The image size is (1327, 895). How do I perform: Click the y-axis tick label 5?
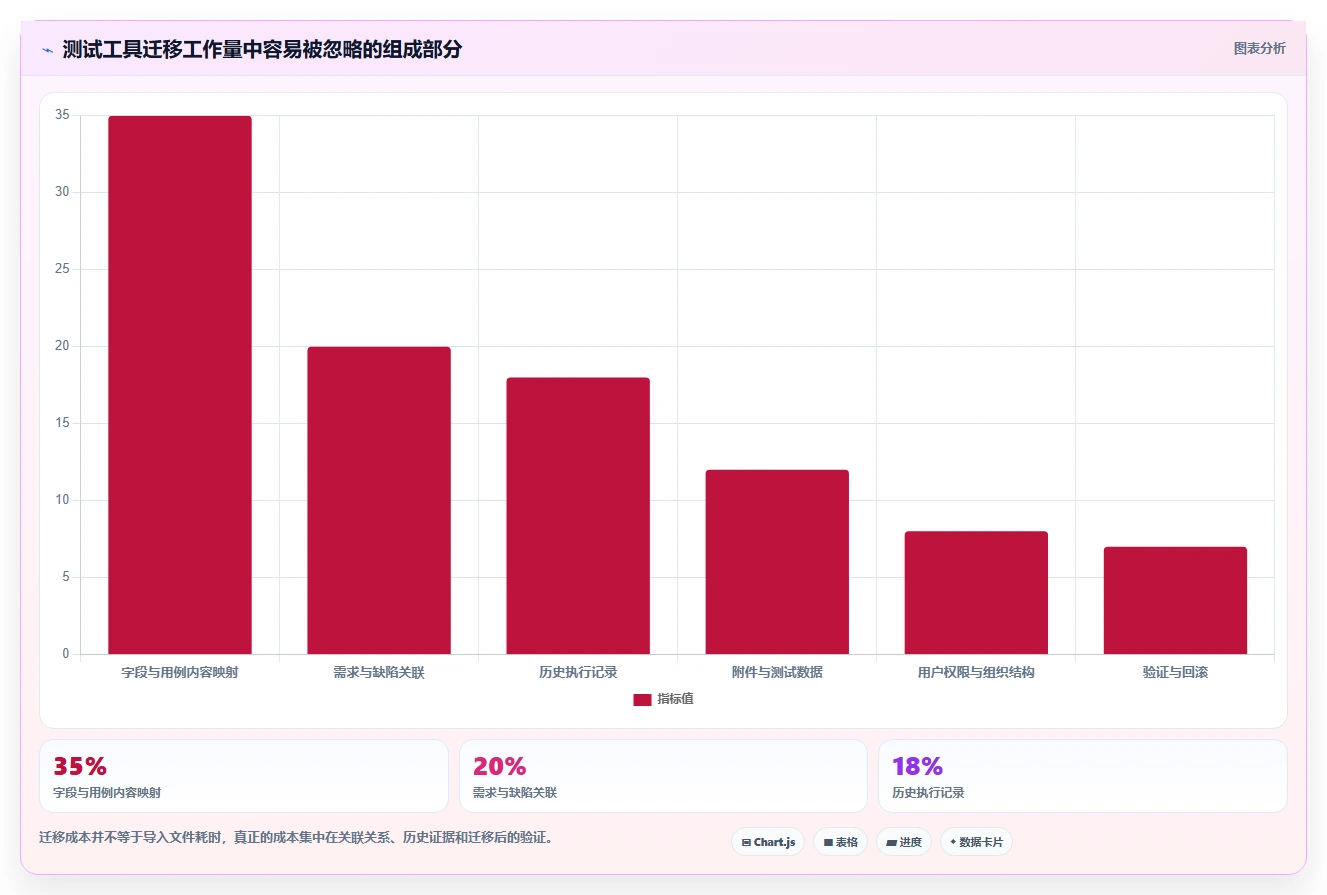[x=66, y=577]
